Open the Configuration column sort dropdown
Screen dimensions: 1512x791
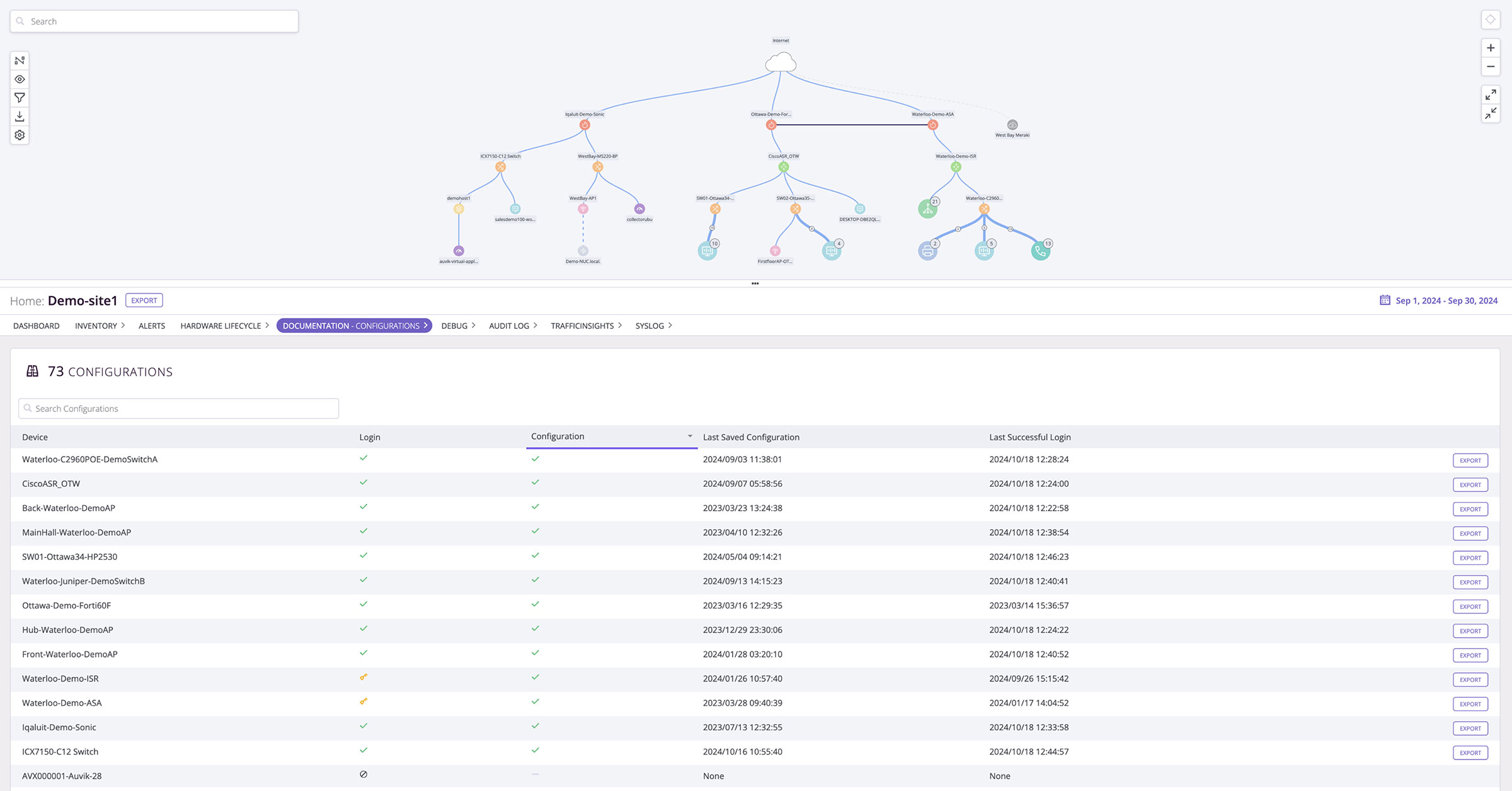coord(689,436)
